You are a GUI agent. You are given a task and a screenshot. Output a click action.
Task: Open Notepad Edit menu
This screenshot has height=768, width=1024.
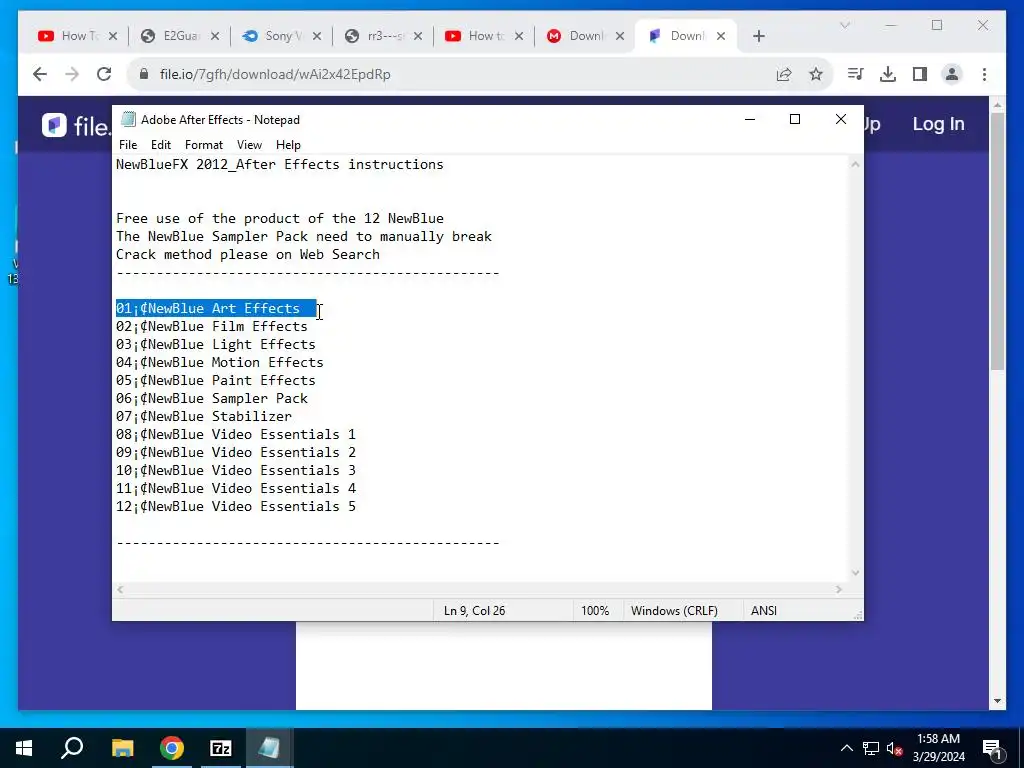coord(161,145)
